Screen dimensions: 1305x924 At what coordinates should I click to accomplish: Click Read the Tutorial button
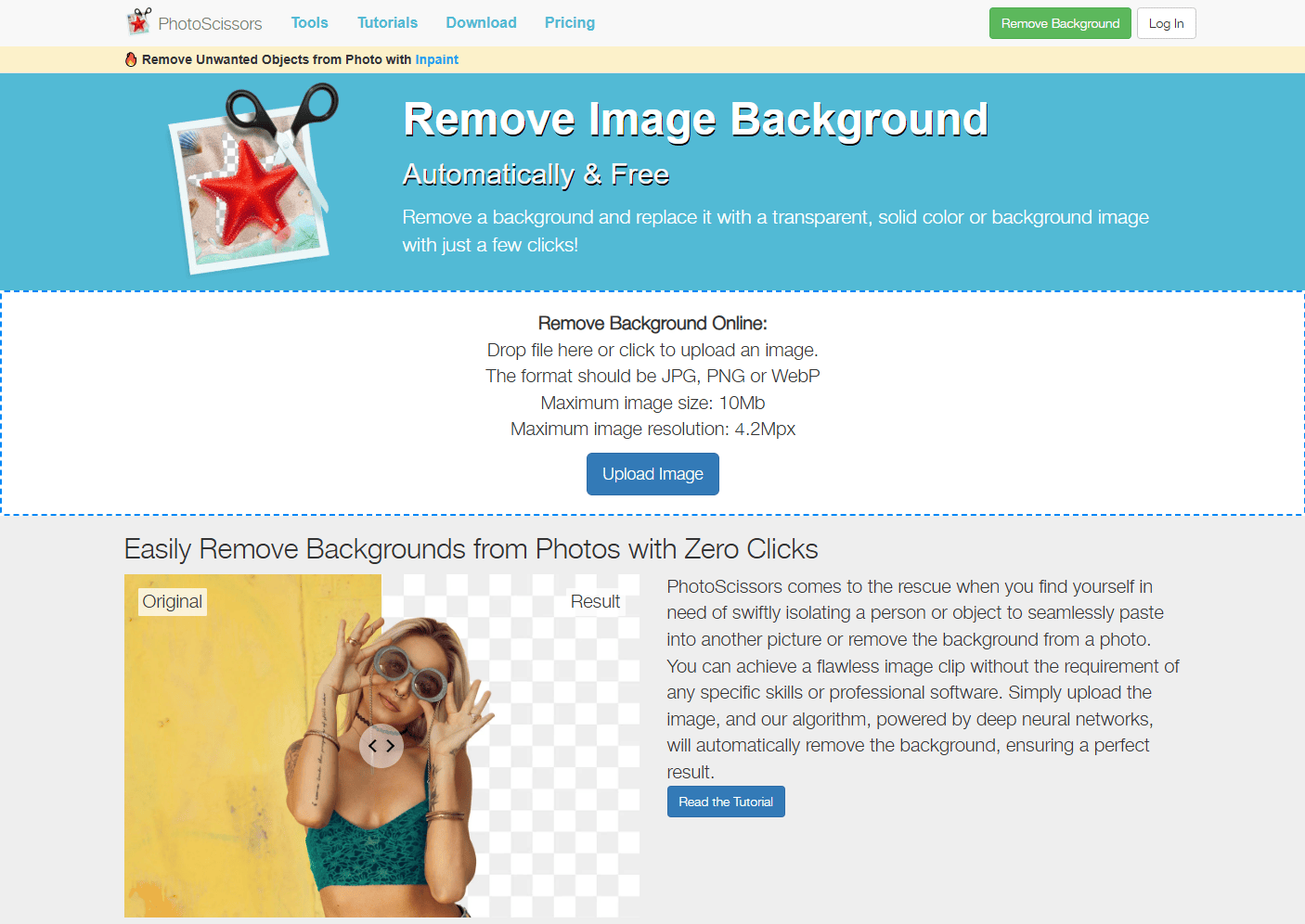pos(726,802)
